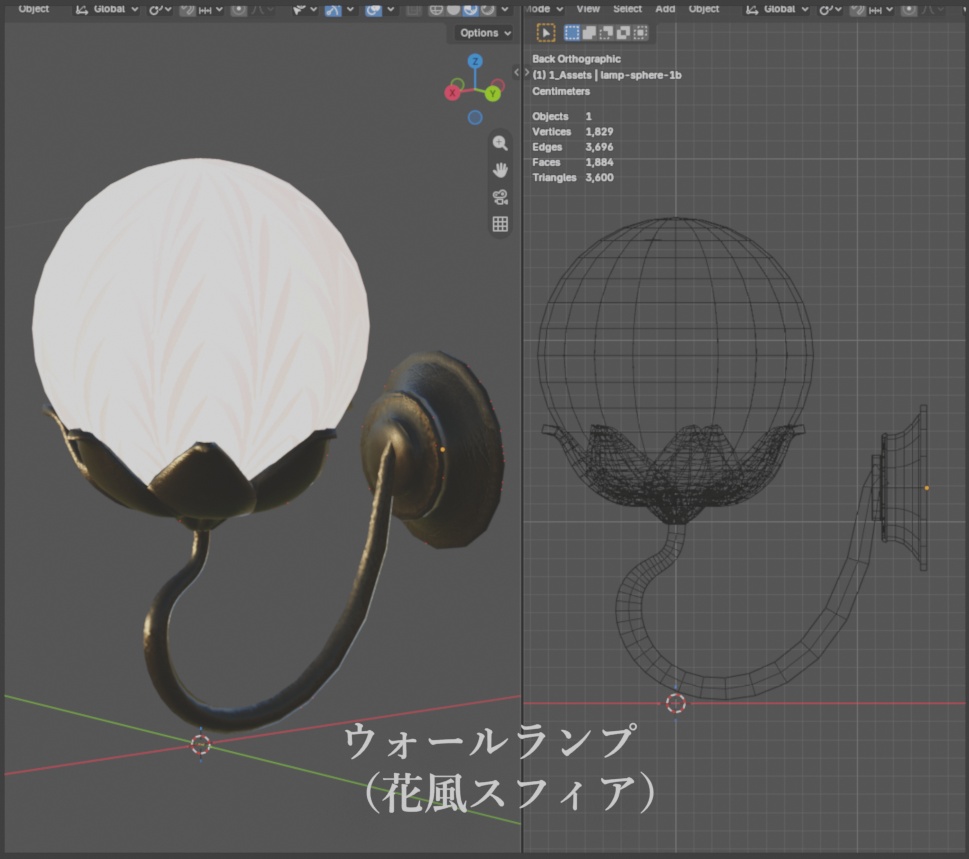
Task: Open Select menu in right viewport
Action: [627, 9]
